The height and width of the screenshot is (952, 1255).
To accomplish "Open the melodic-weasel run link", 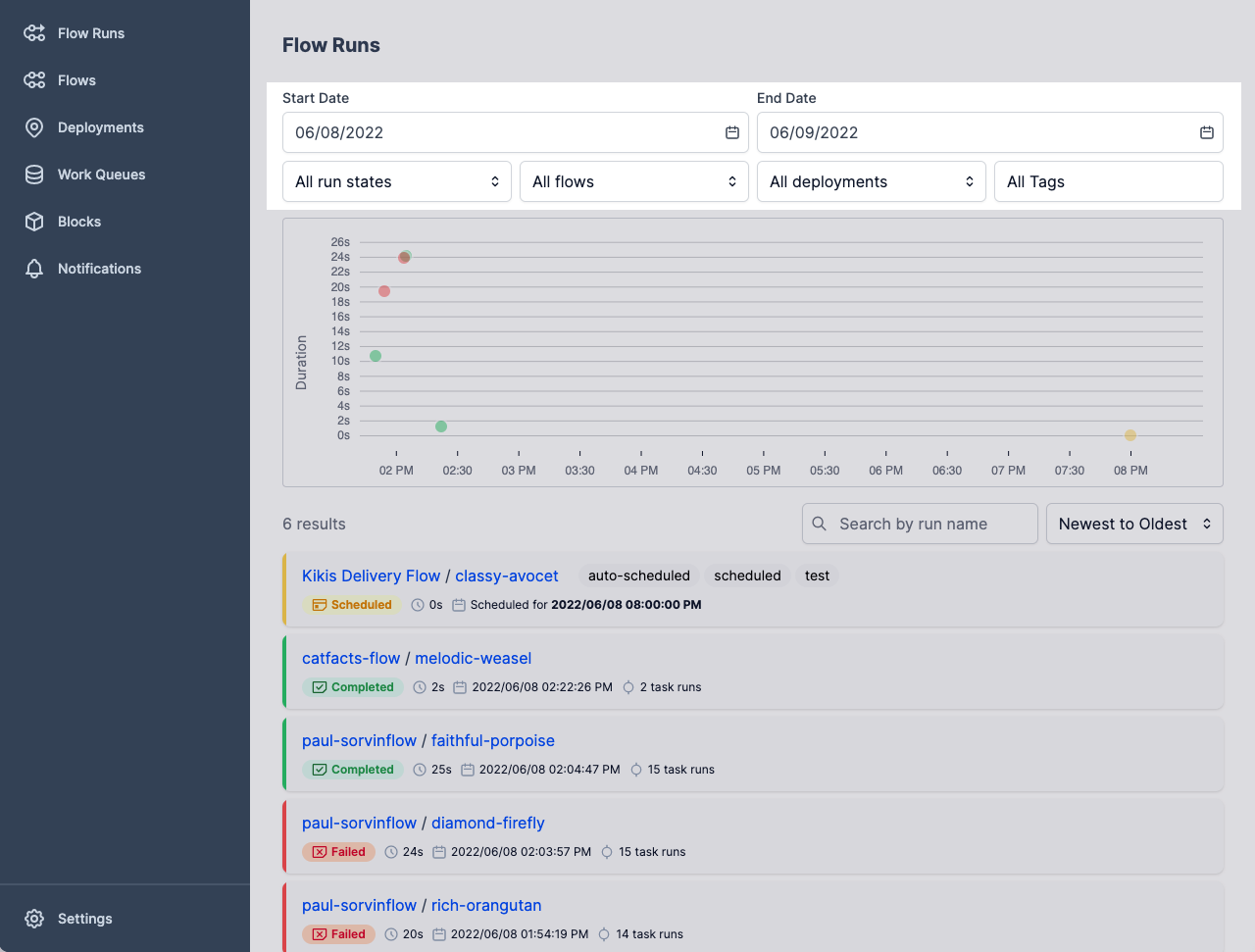I will tap(473, 658).
